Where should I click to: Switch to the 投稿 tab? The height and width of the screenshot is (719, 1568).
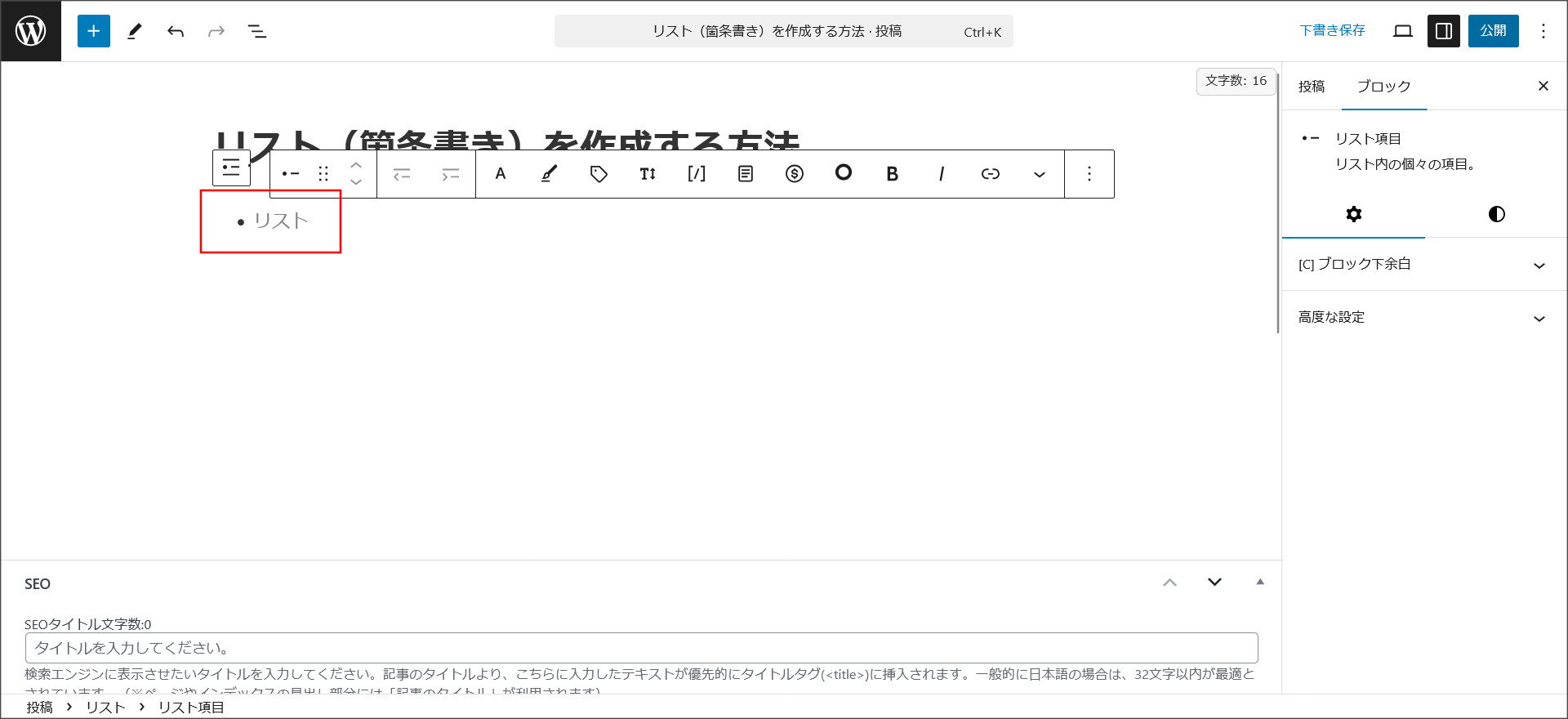tap(1312, 87)
